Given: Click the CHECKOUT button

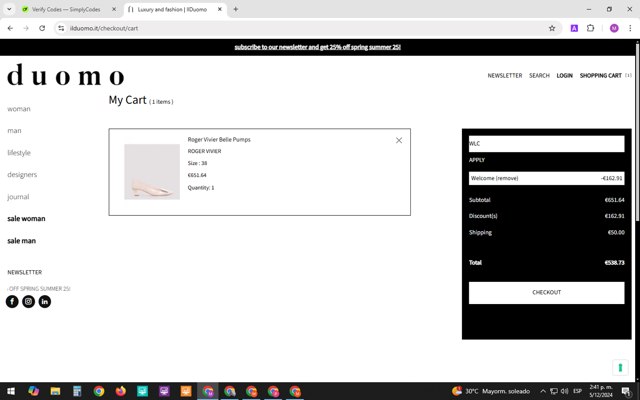Looking at the screenshot, I should (x=547, y=293).
